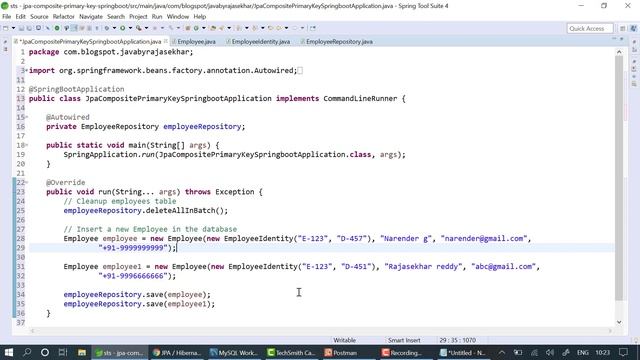Click the Quick Access search field
640x360 pixels.
590,29
